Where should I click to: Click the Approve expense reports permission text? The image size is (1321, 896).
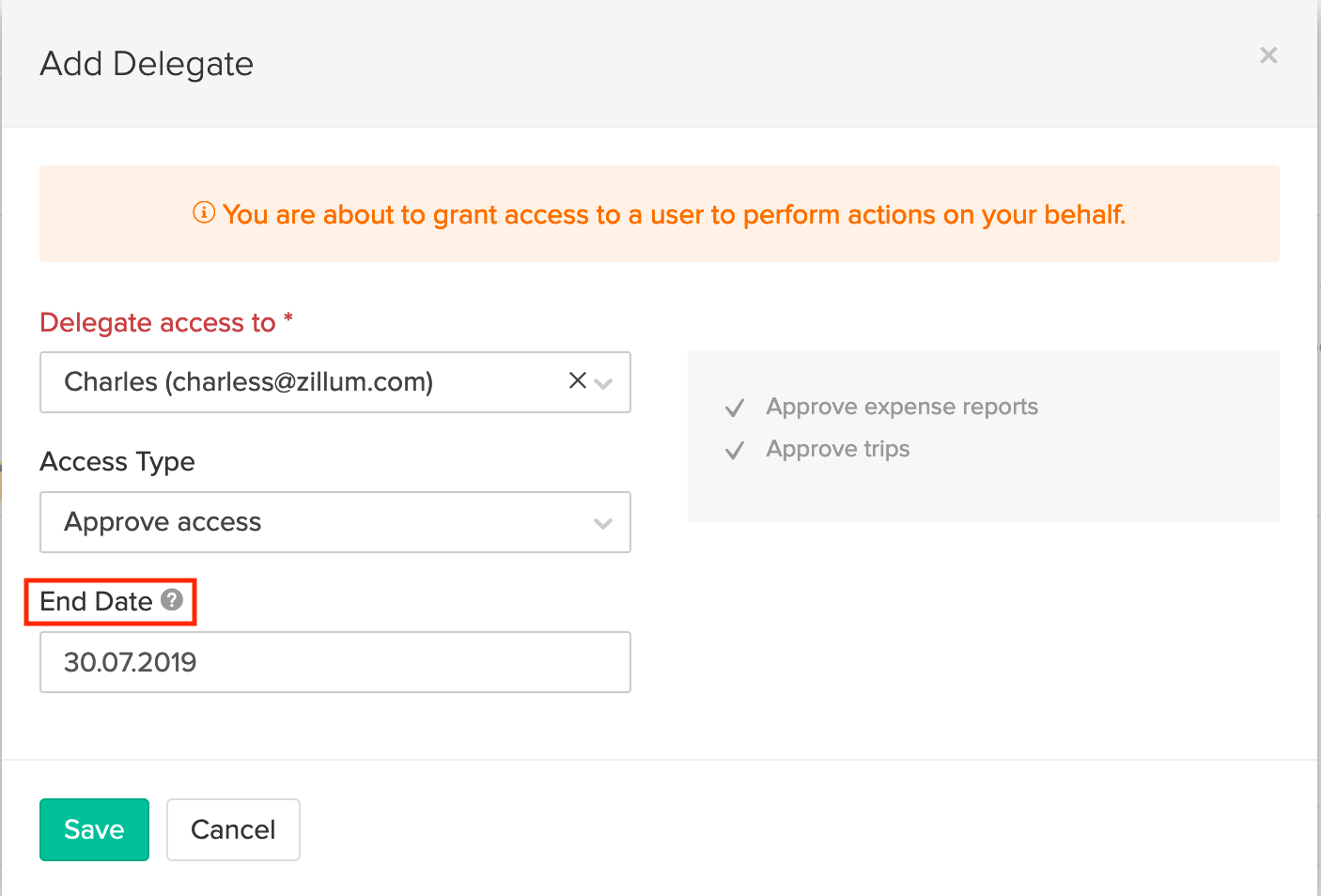tap(902, 407)
